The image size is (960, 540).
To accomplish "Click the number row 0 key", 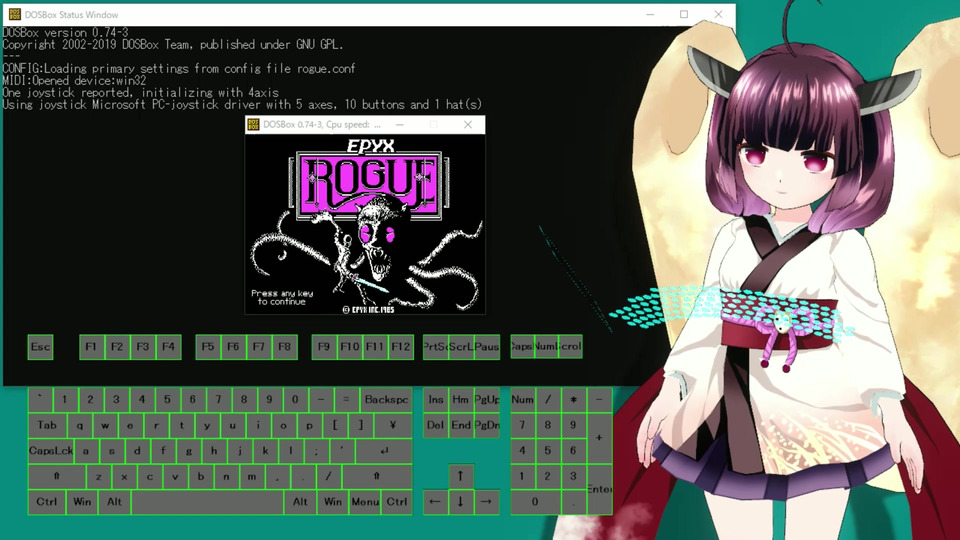I will click(295, 400).
